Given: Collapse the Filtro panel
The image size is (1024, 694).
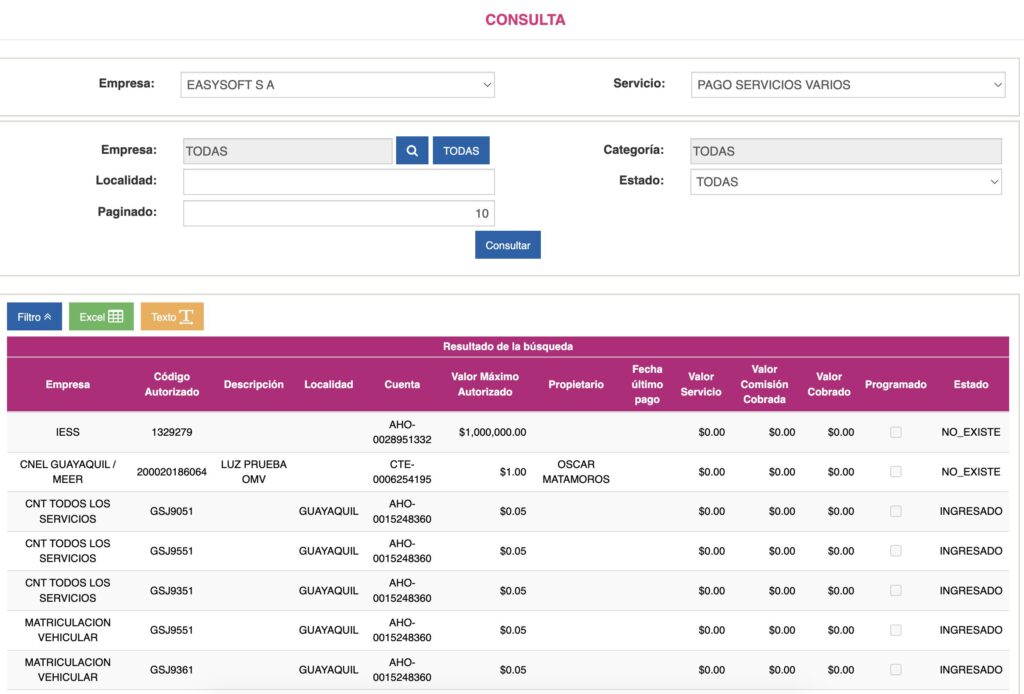Looking at the screenshot, I should 35,317.
